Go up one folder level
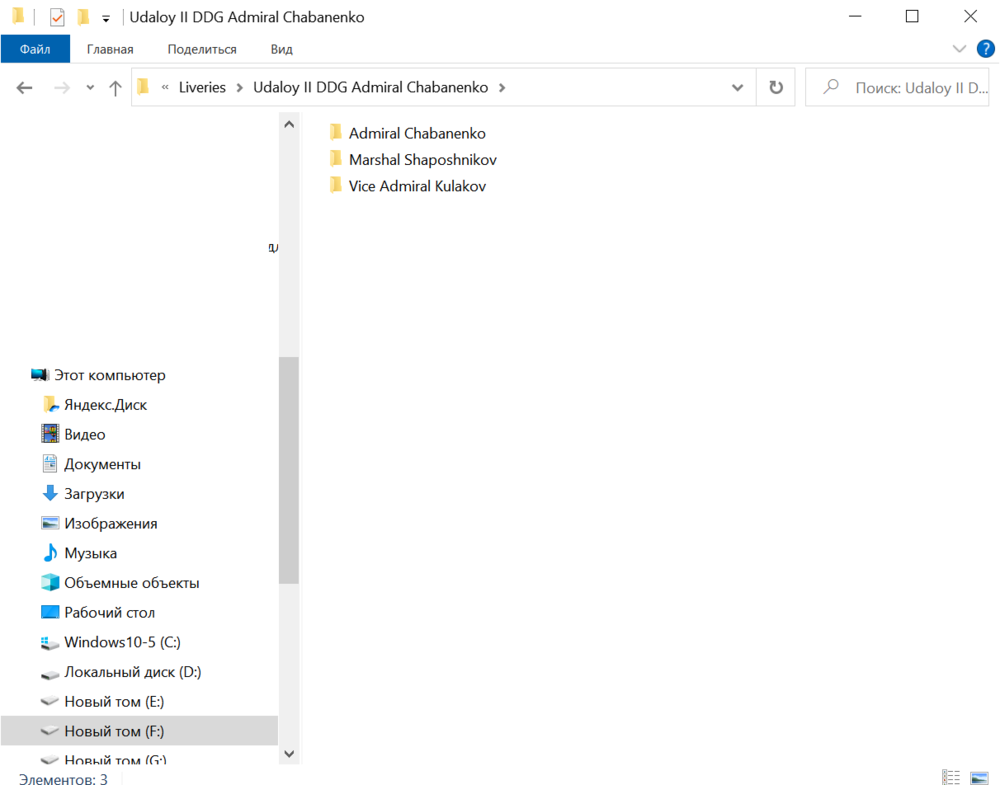Screen dimensions: 1000x785 click(115, 88)
